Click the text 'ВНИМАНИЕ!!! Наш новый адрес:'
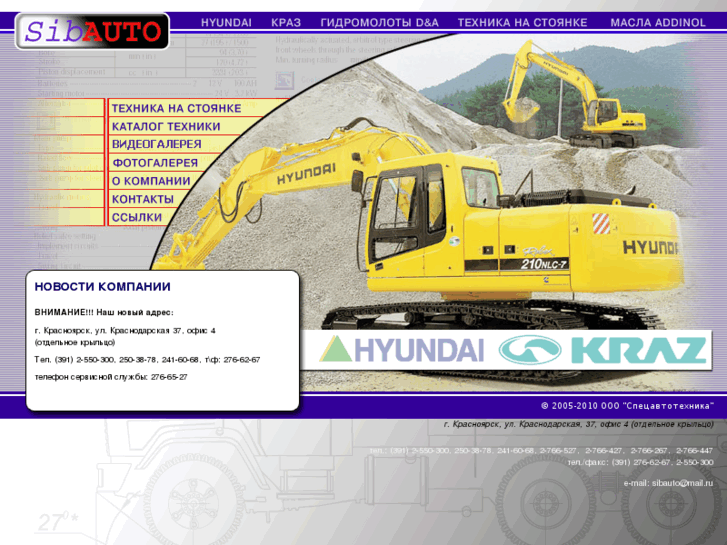This screenshot has height=545, width=727. coord(104,313)
